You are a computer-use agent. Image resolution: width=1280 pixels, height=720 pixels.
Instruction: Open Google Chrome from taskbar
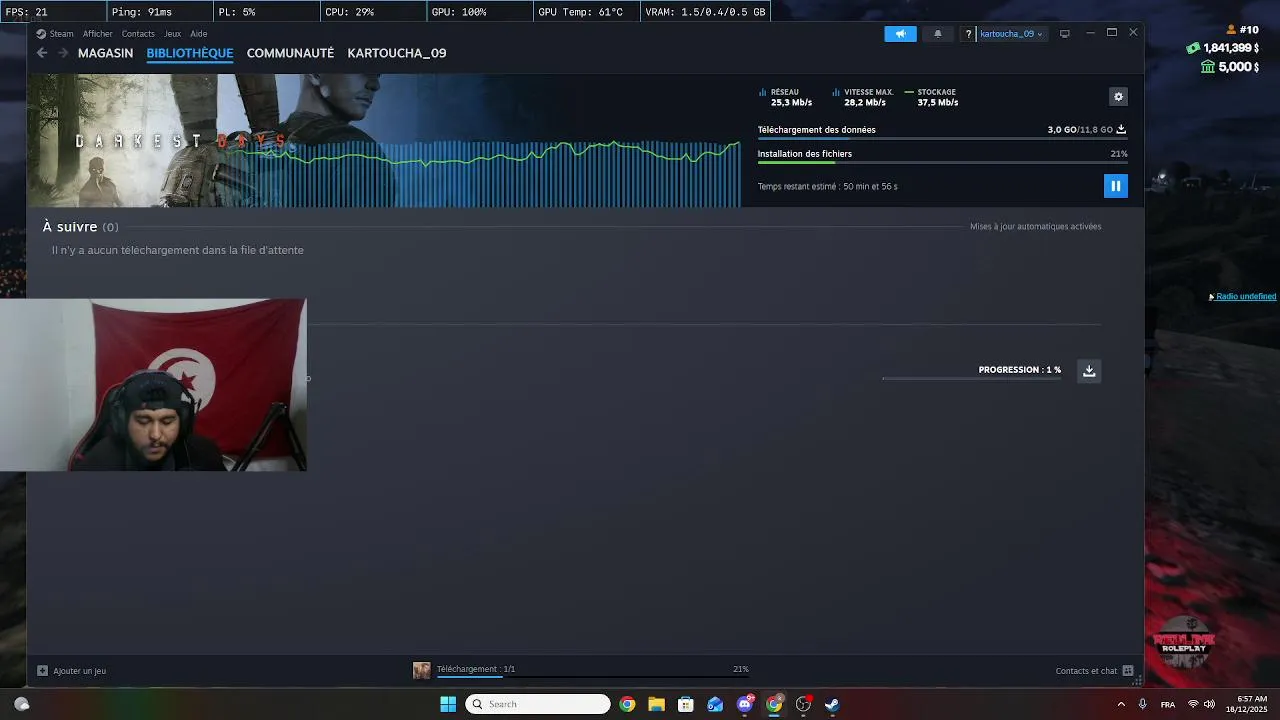coord(627,704)
